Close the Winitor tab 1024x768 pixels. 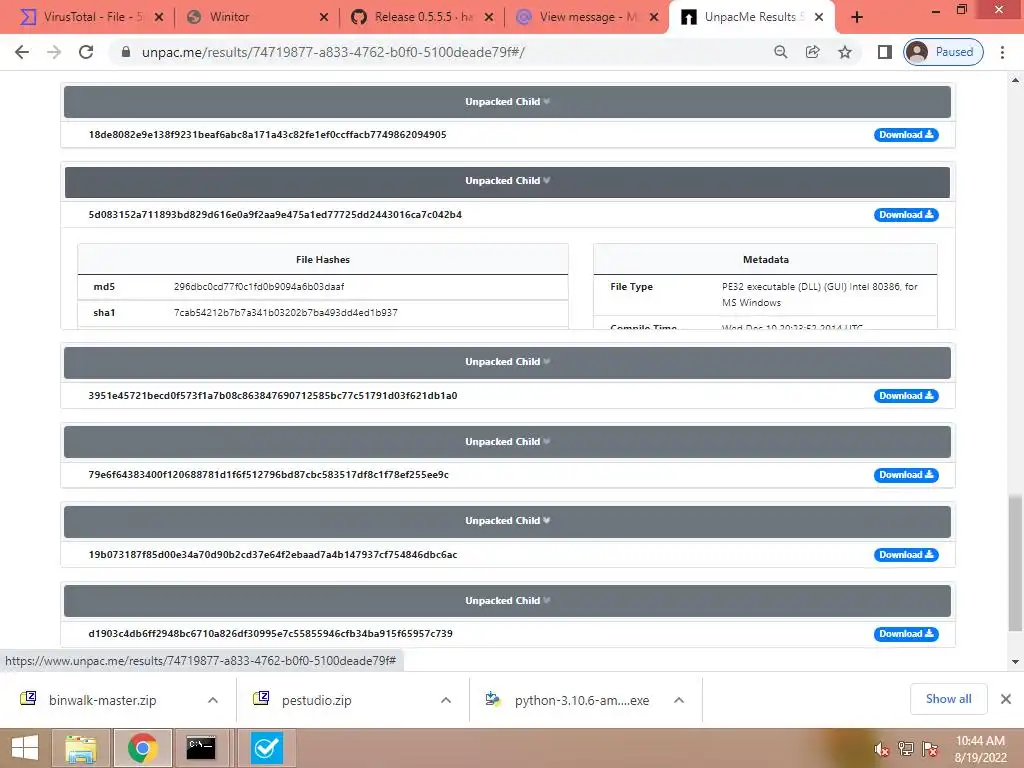[324, 17]
